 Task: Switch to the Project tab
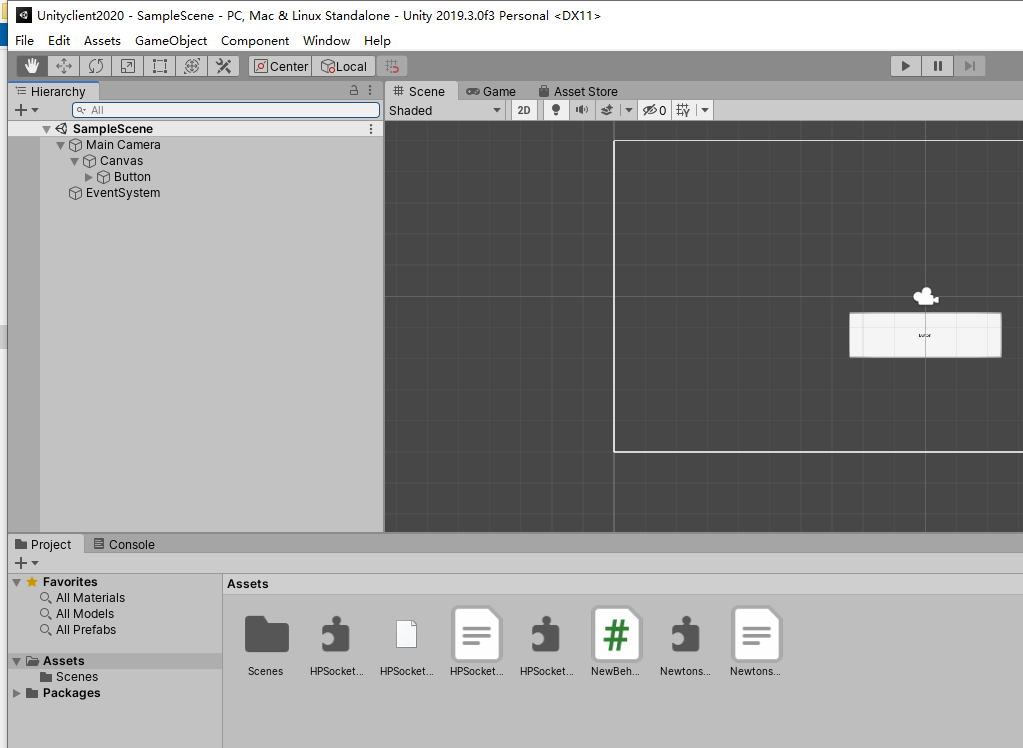44,544
